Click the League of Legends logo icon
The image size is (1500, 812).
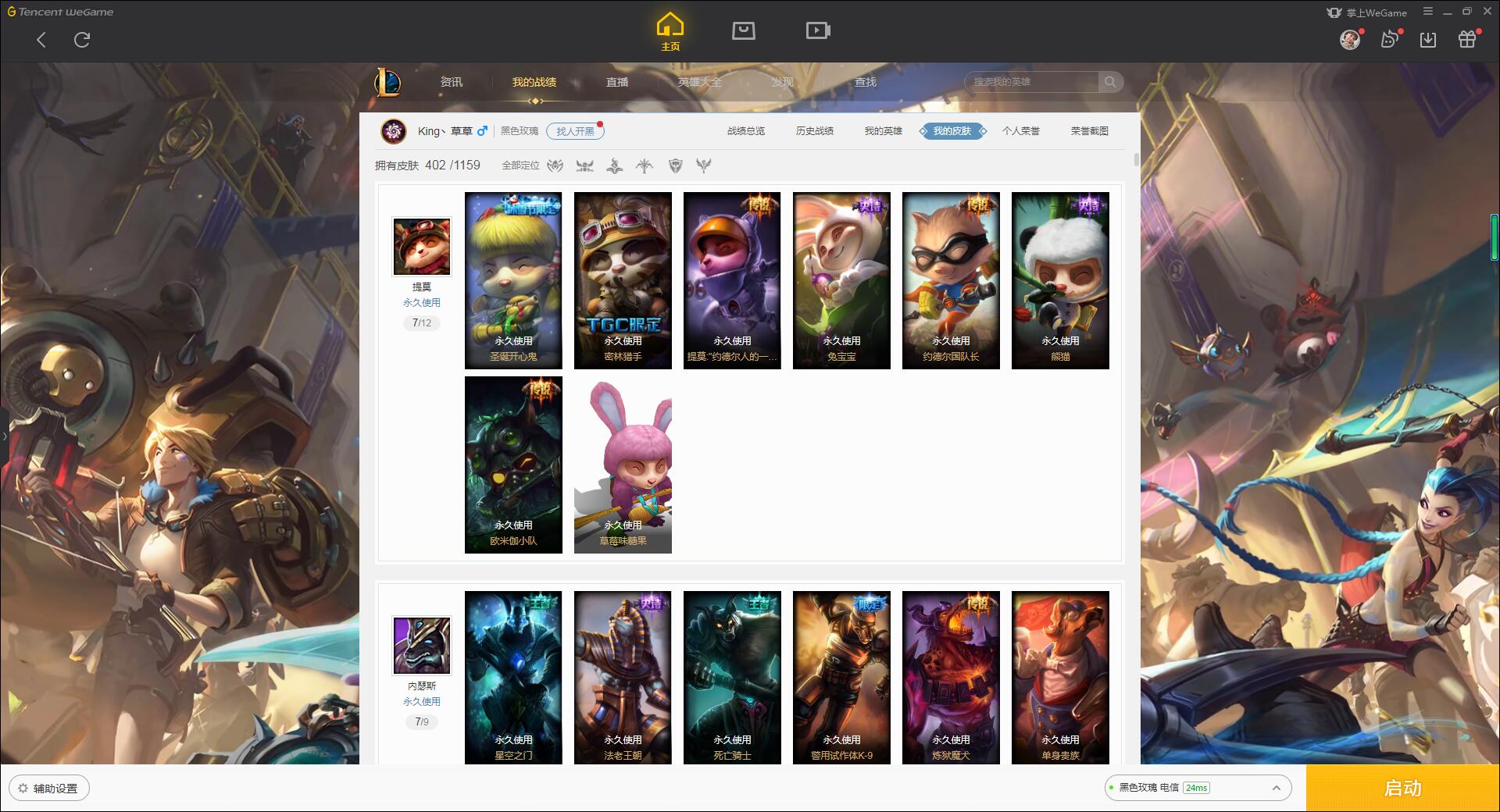[x=388, y=82]
